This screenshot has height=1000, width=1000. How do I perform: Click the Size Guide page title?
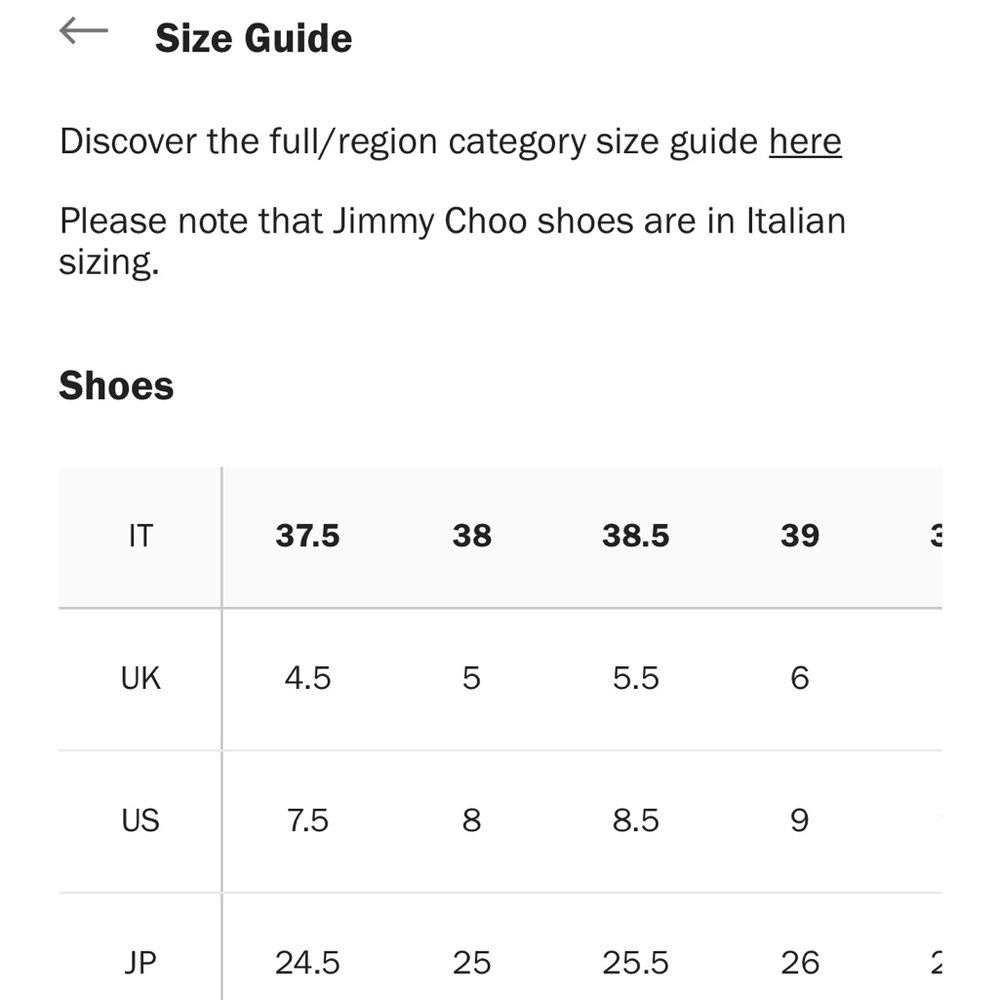tap(253, 38)
